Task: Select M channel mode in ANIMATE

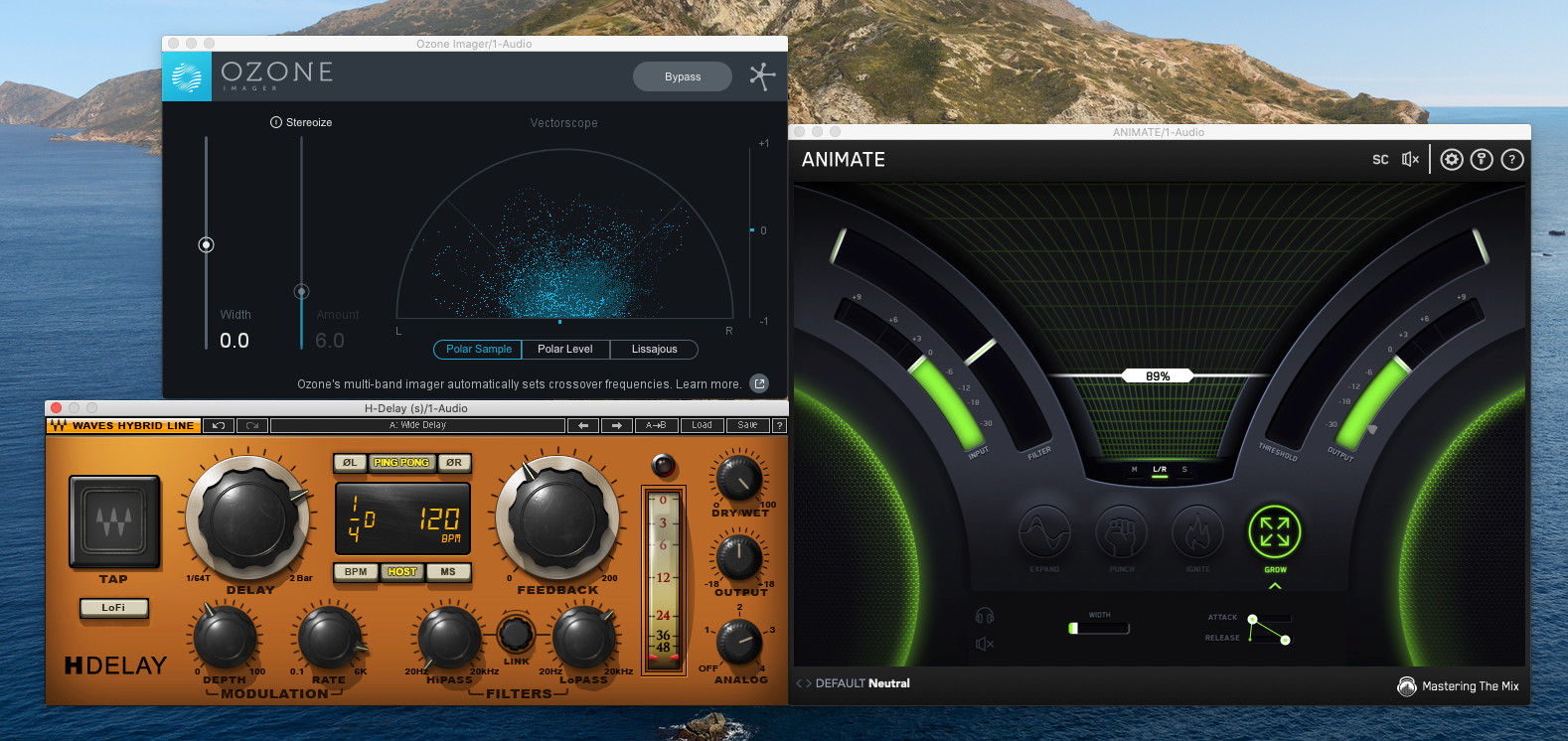Action: pyautogui.click(x=1134, y=470)
